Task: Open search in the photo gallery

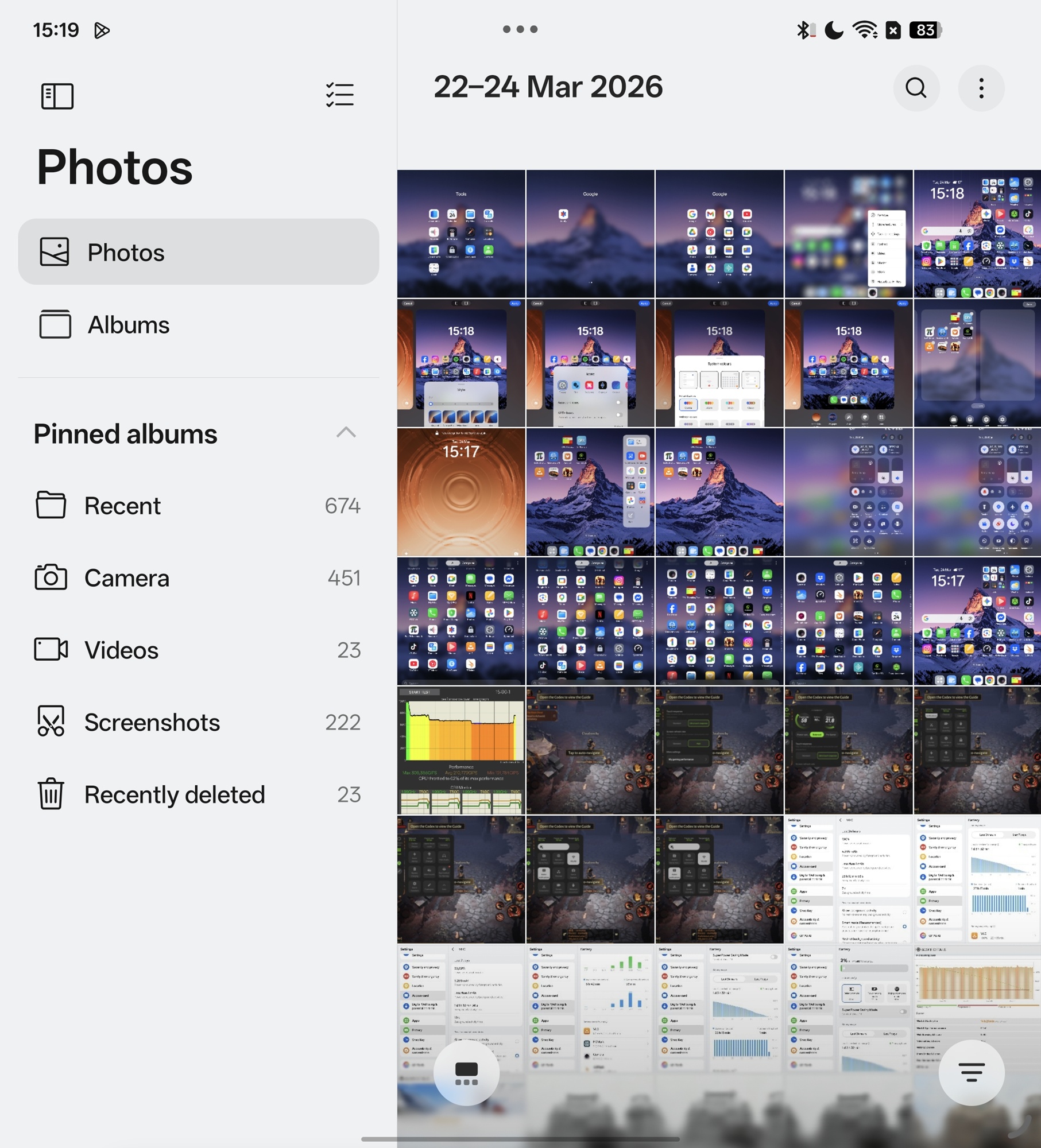Action: tap(916, 88)
